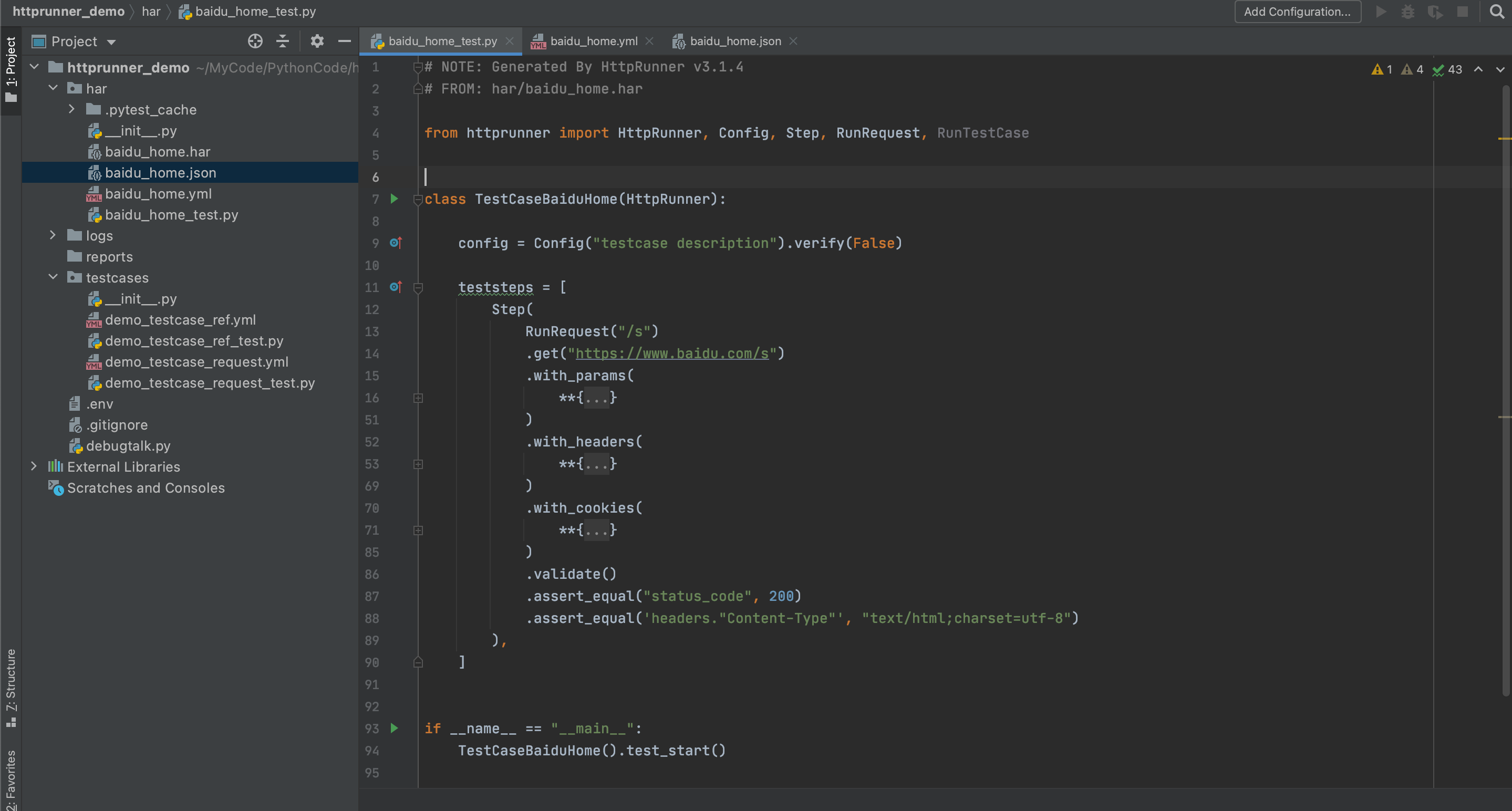
Task: Click har in the breadcrumb bar
Action: [x=151, y=12]
